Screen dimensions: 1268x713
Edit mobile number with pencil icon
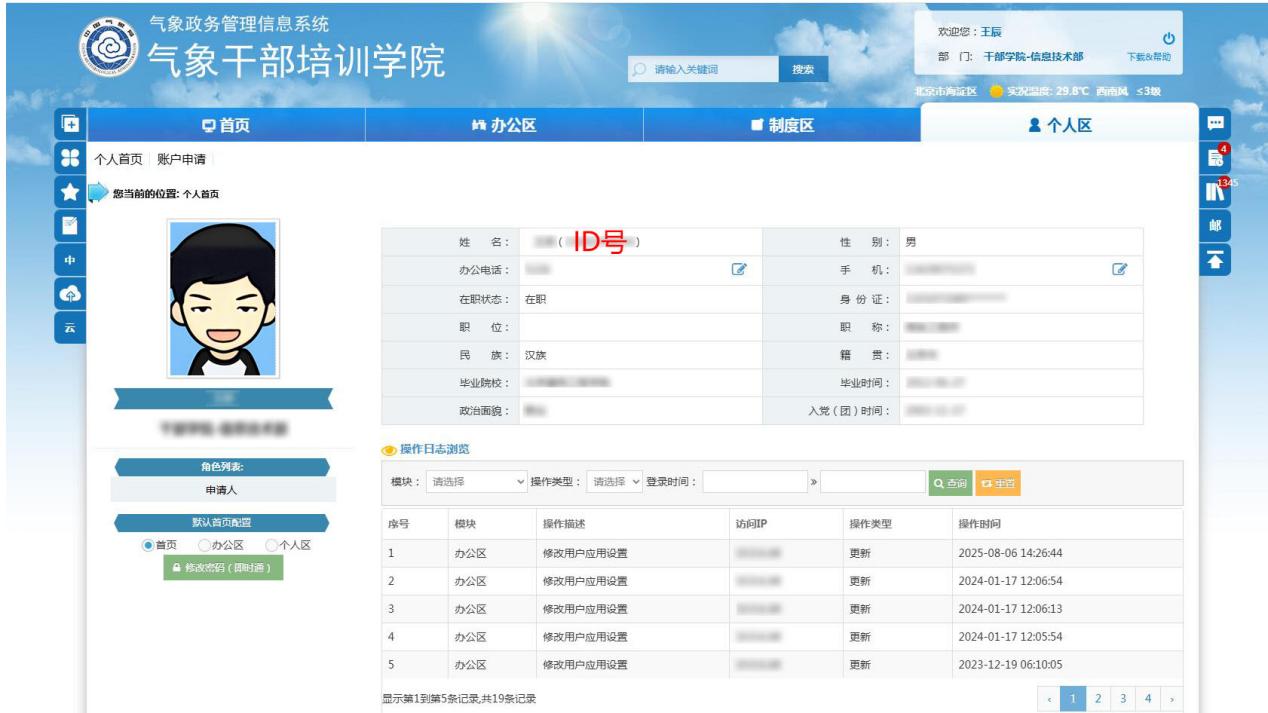[1120, 270]
